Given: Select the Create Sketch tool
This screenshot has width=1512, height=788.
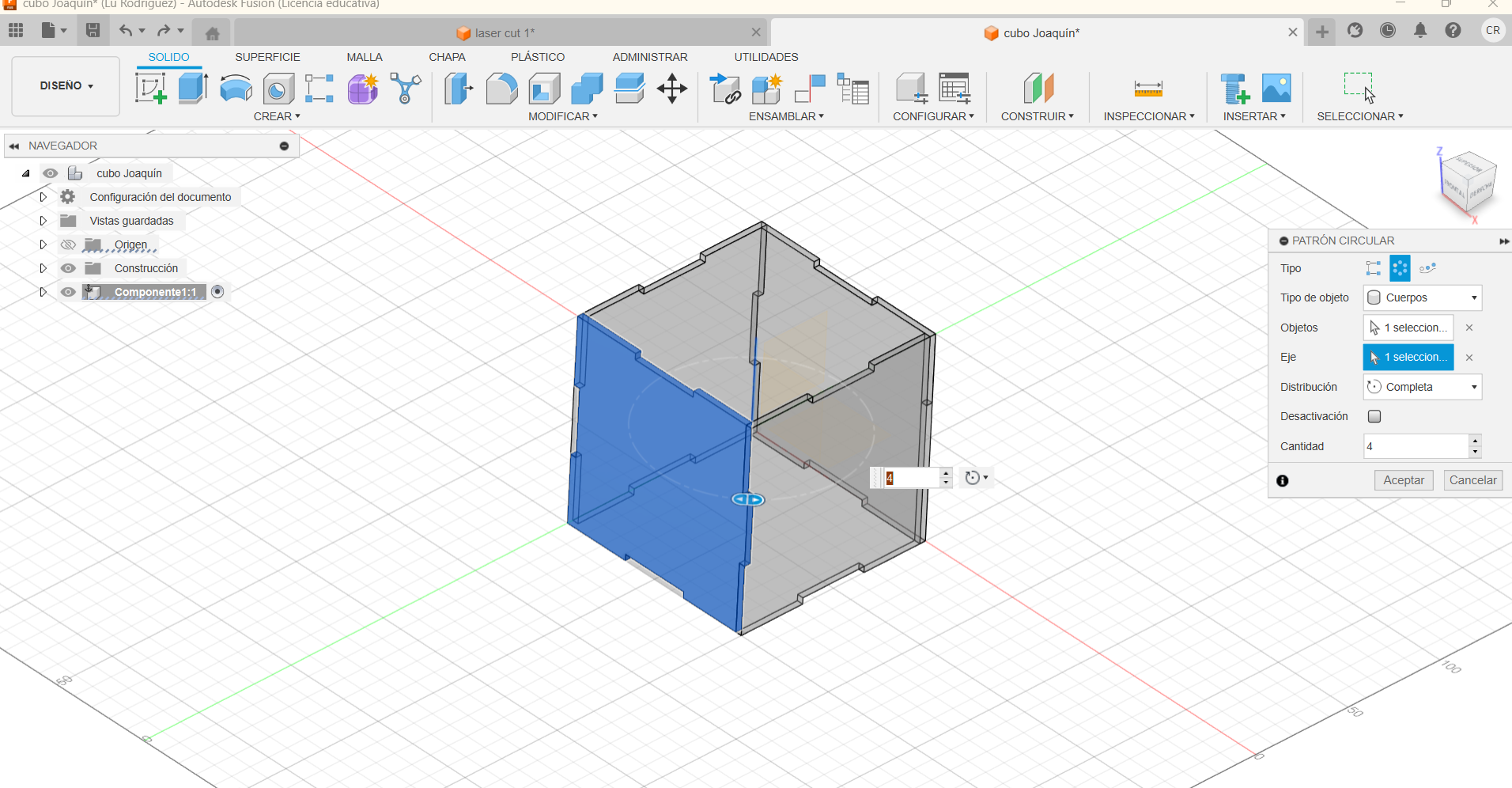Looking at the screenshot, I should [150, 88].
